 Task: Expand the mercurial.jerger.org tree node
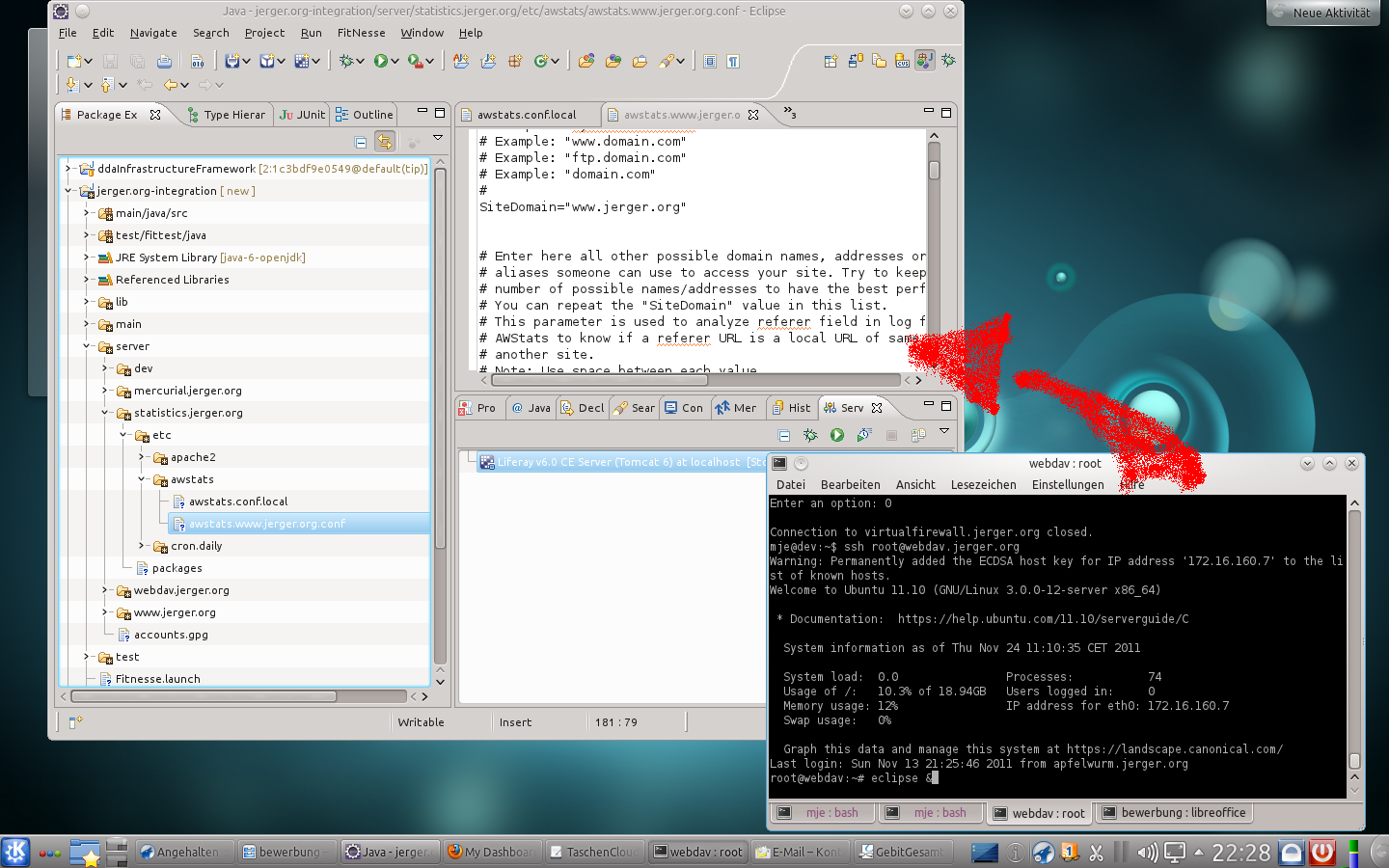point(104,391)
